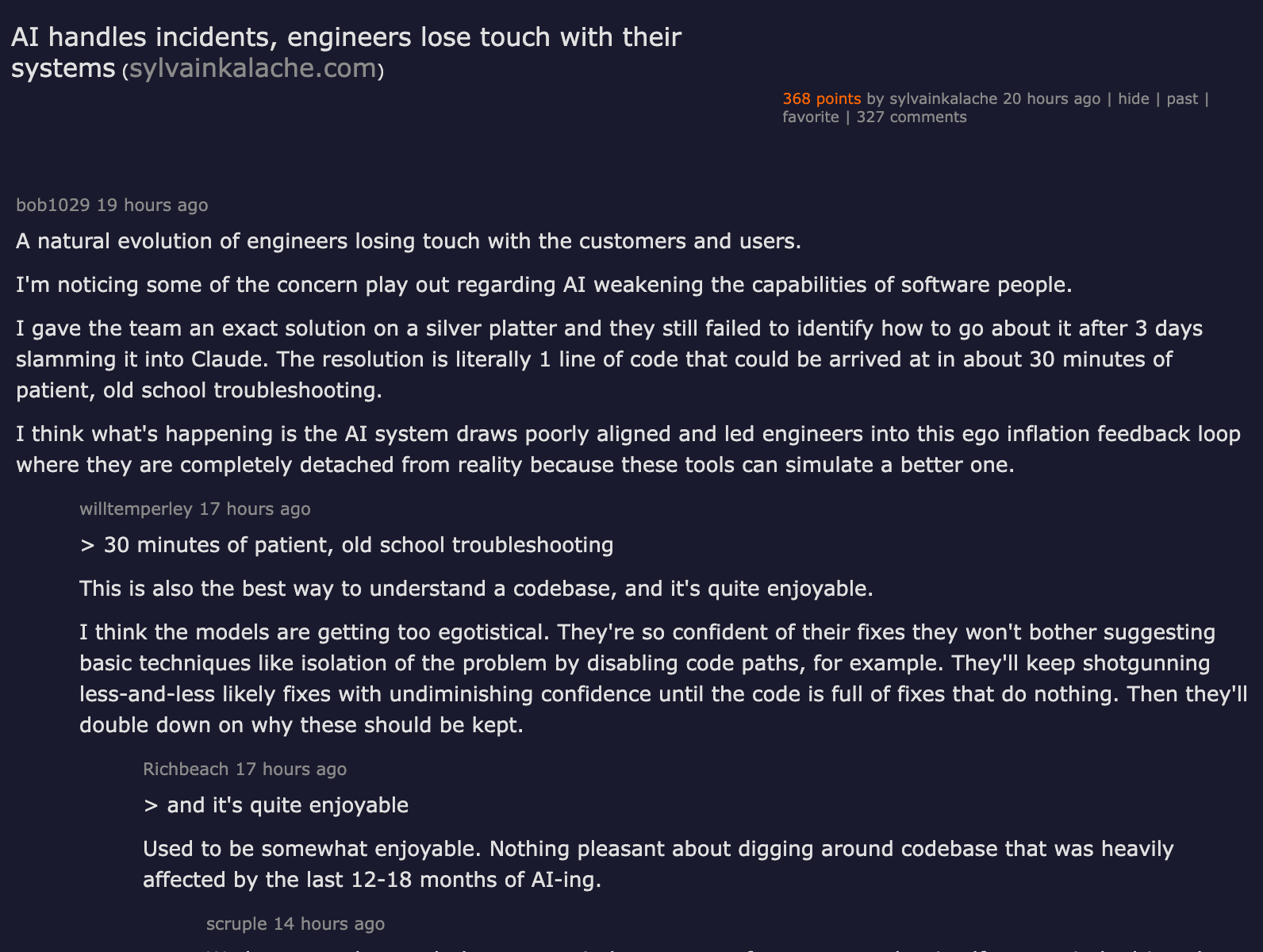
Task: Add the story to favorites
Action: tap(810, 117)
